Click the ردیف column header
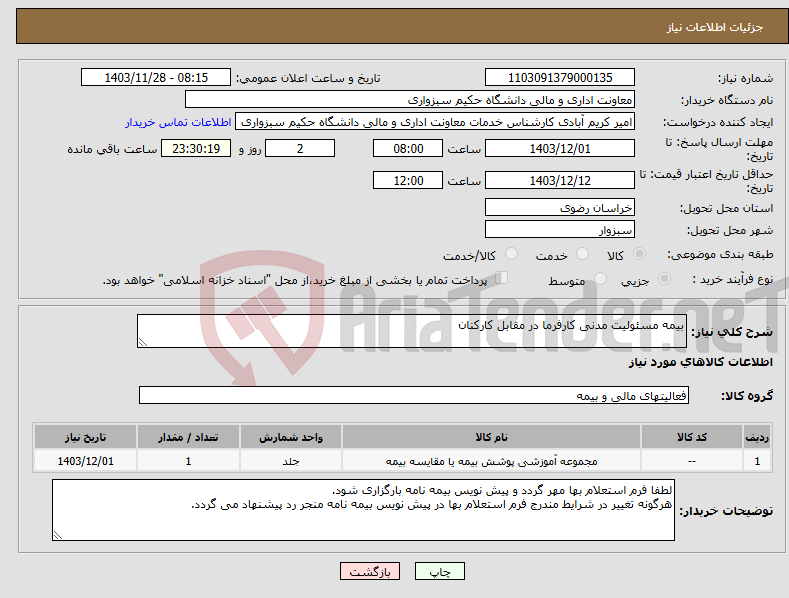789x598 pixels. (x=757, y=437)
